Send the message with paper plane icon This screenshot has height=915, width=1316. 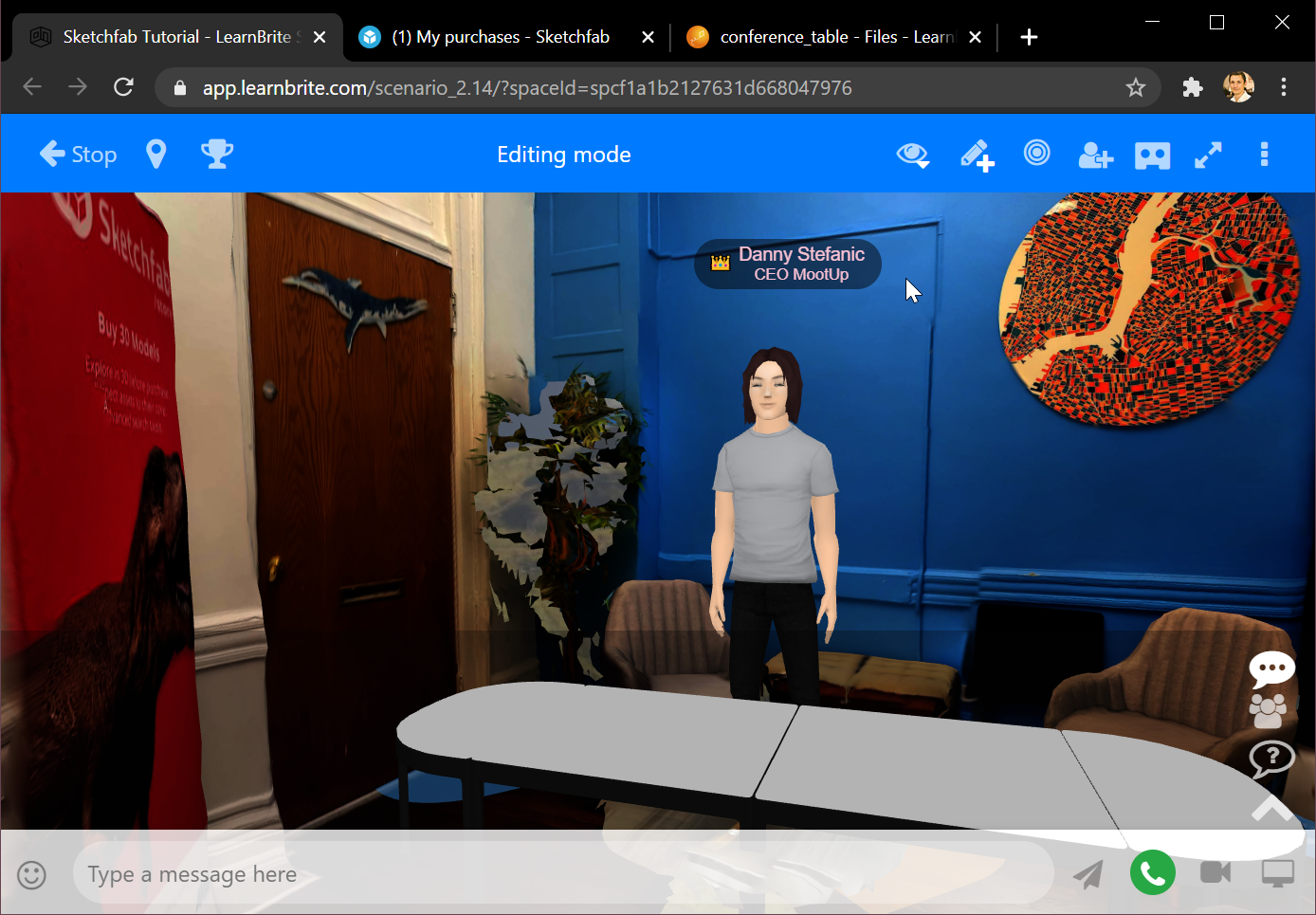pos(1088,873)
